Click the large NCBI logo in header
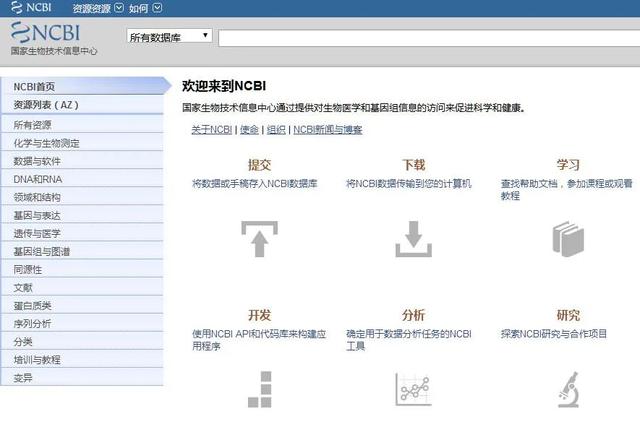Screen dimensions: 640x427 click(x=45, y=32)
